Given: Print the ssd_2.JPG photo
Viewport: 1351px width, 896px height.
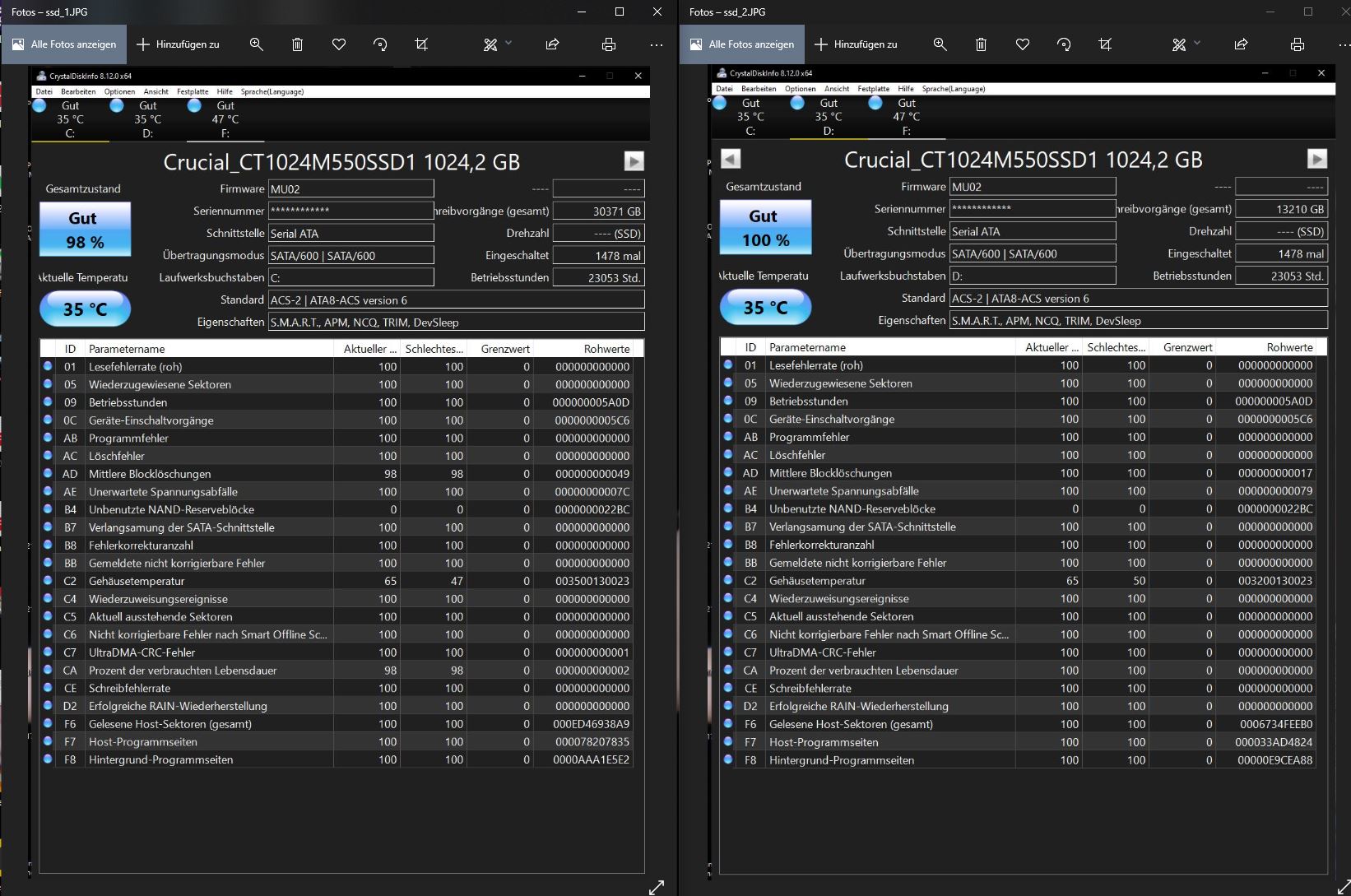Looking at the screenshot, I should point(1298,44).
